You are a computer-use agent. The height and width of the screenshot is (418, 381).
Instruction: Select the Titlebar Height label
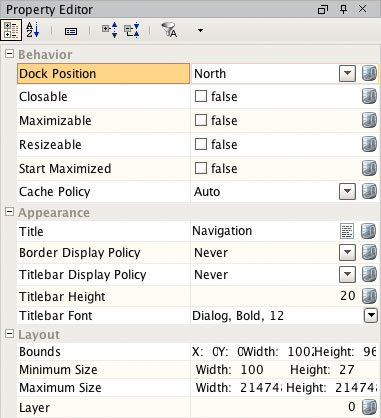click(62, 297)
